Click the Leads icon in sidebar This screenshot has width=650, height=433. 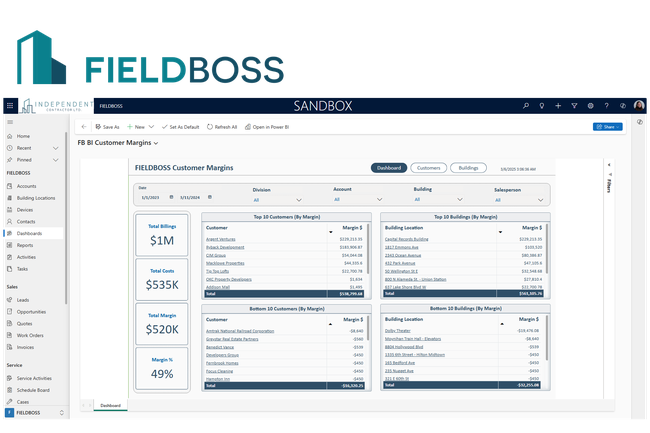[10, 300]
